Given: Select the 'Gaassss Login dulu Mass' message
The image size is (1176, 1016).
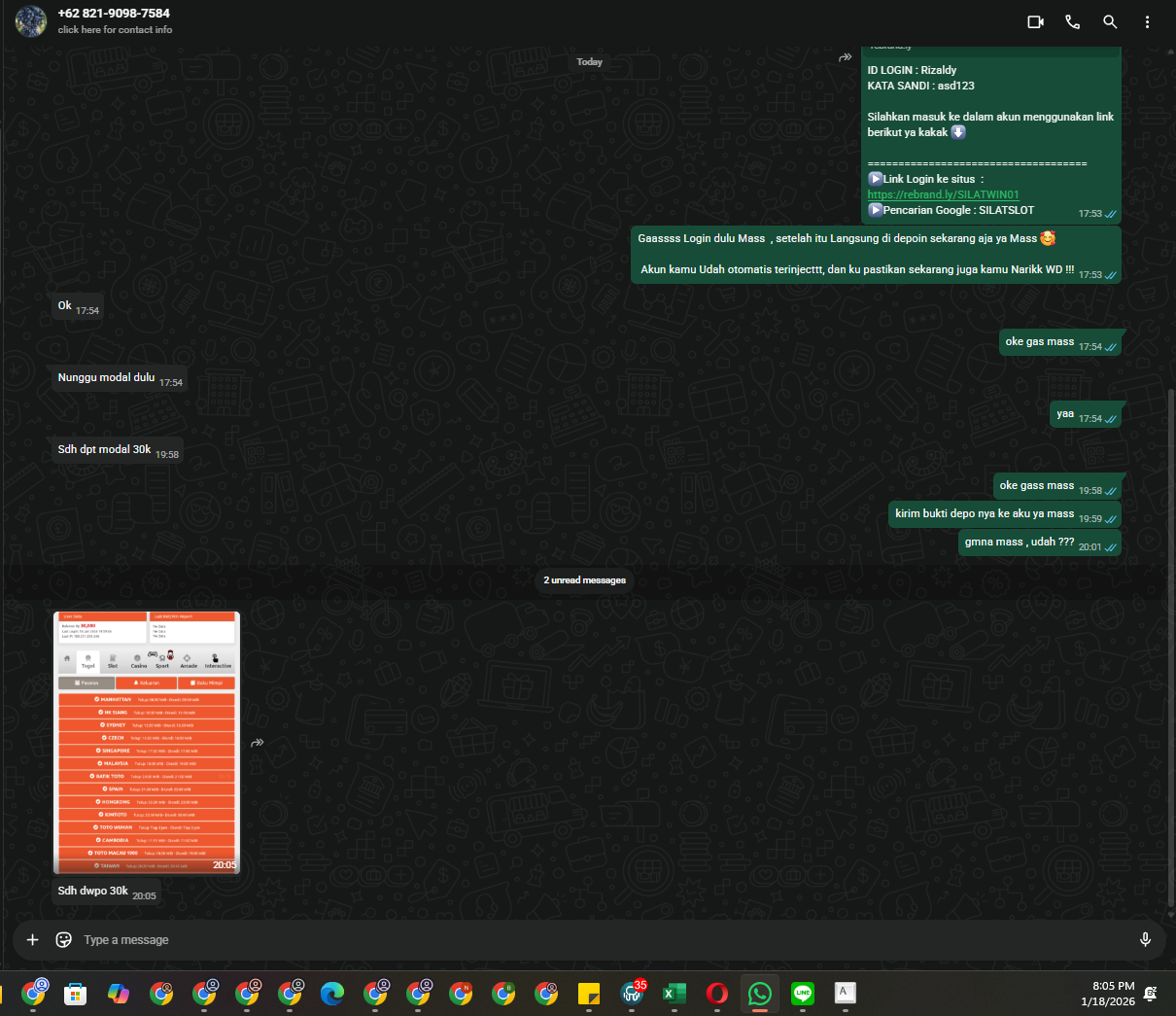Looking at the screenshot, I should coord(876,255).
